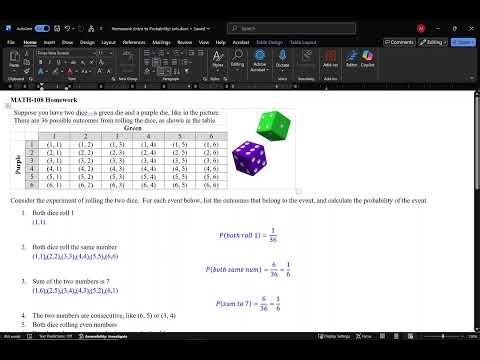The width and height of the screenshot is (480, 360).
Task: Click the Copy icon
Action: [x=27, y=62]
